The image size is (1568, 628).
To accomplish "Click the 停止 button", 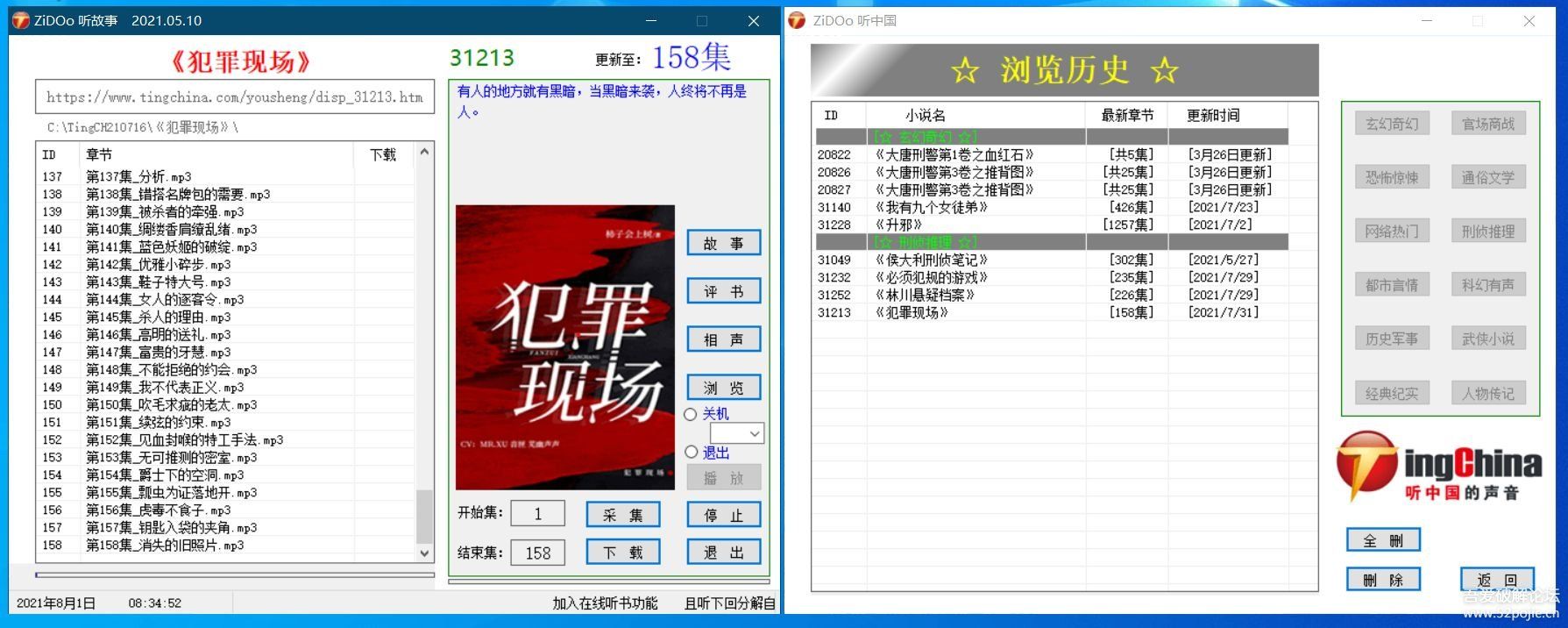I will [x=724, y=515].
